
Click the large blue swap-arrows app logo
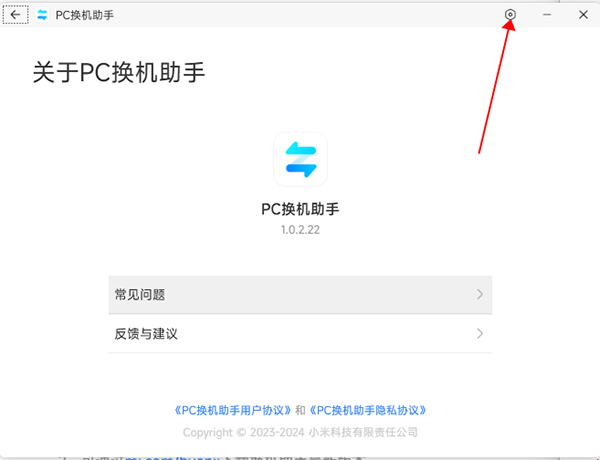tap(300, 159)
